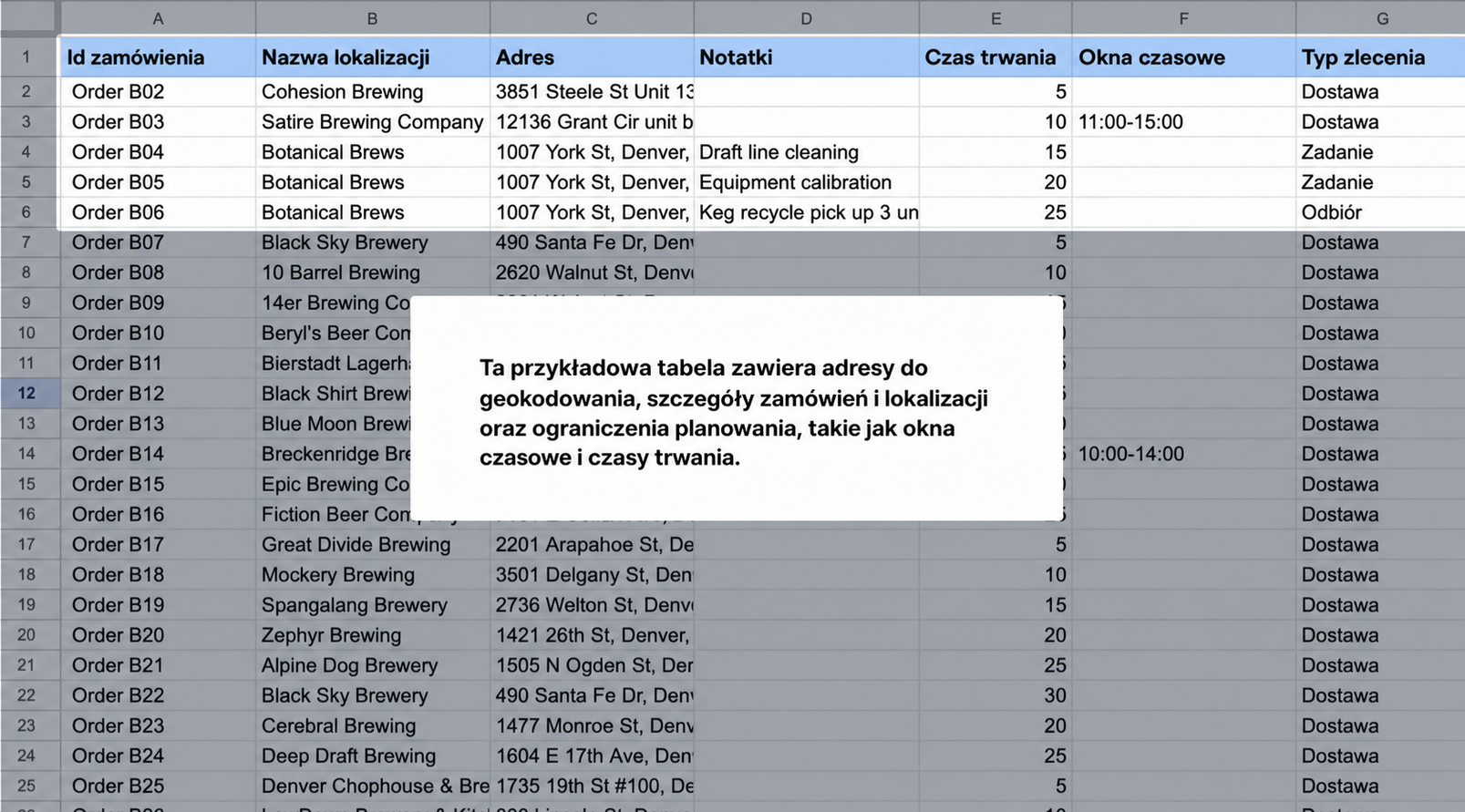Select the "Order B20" cell

[x=158, y=635]
